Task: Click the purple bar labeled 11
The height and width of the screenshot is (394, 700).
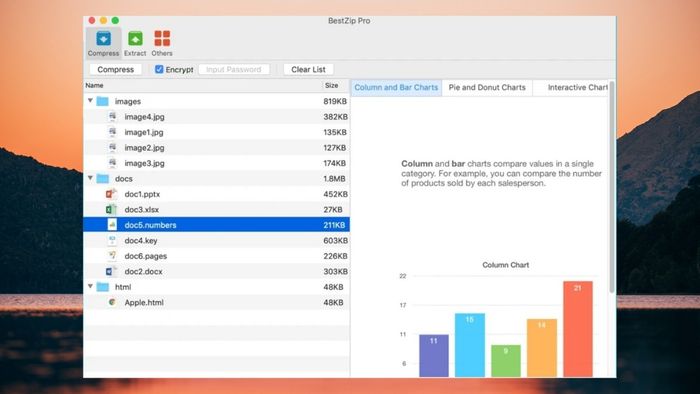Action: point(434,356)
